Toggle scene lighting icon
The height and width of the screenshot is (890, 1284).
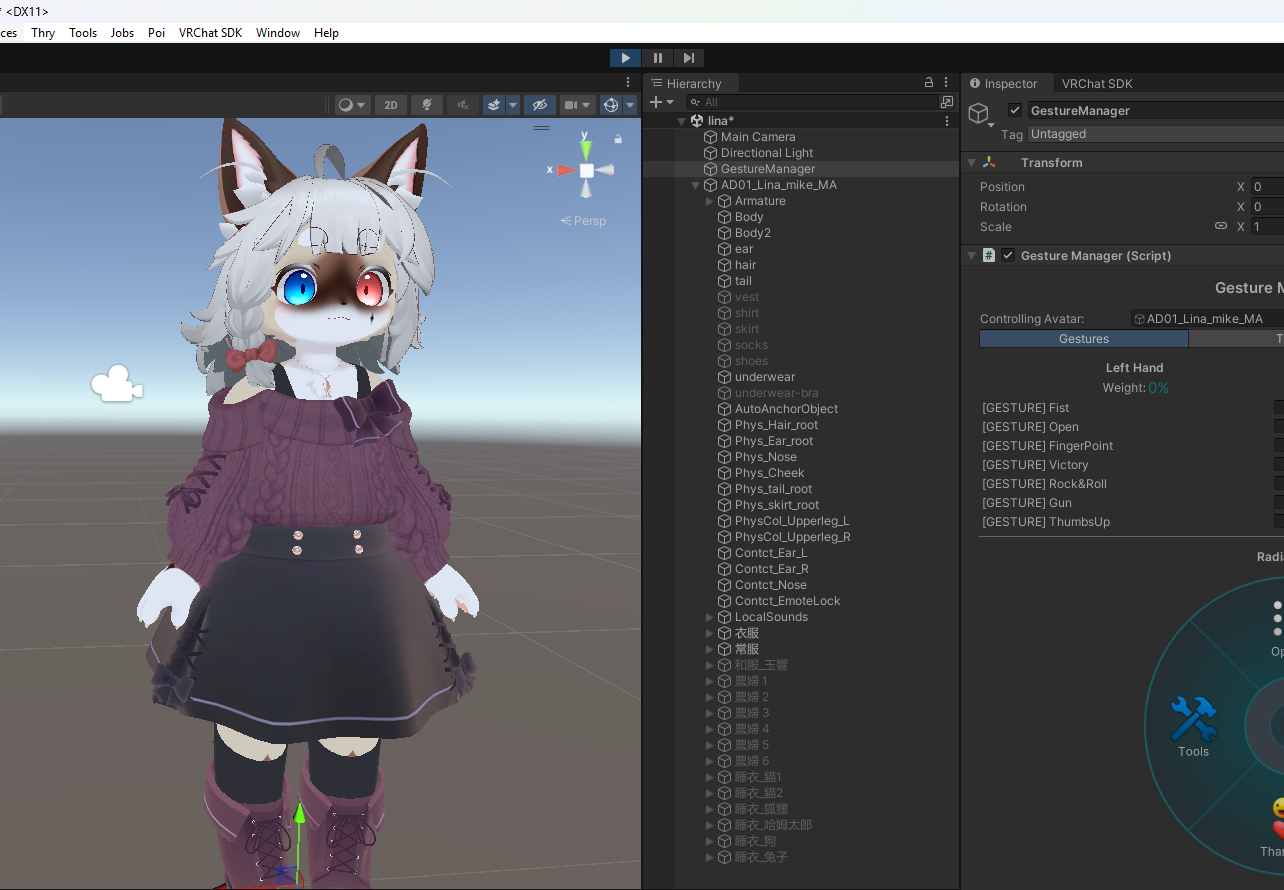click(x=427, y=105)
